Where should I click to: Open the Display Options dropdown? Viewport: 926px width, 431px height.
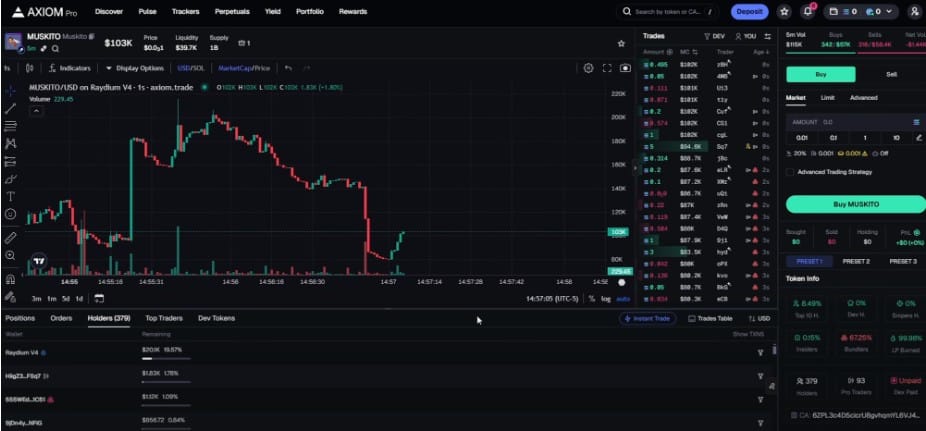coord(135,68)
